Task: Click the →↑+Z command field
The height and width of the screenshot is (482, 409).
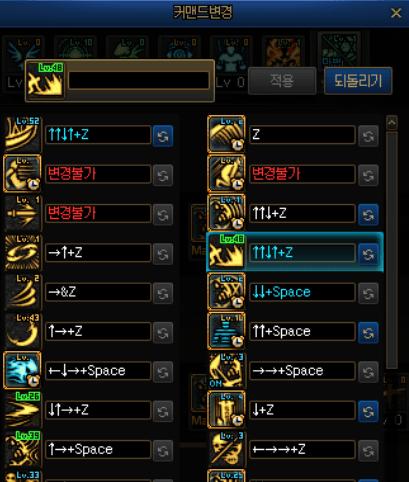Action: point(98,253)
